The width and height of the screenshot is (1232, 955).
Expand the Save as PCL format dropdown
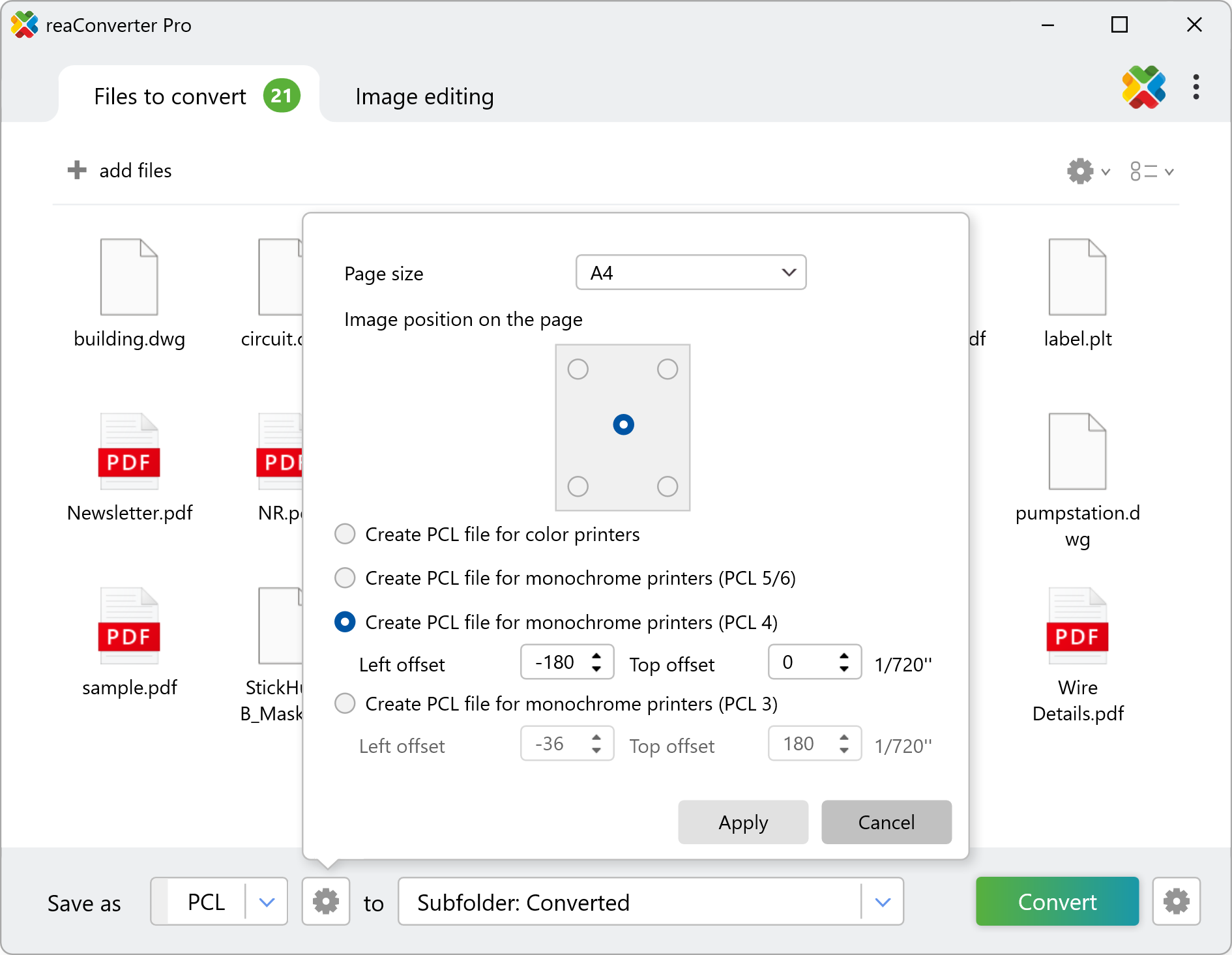[x=267, y=902]
